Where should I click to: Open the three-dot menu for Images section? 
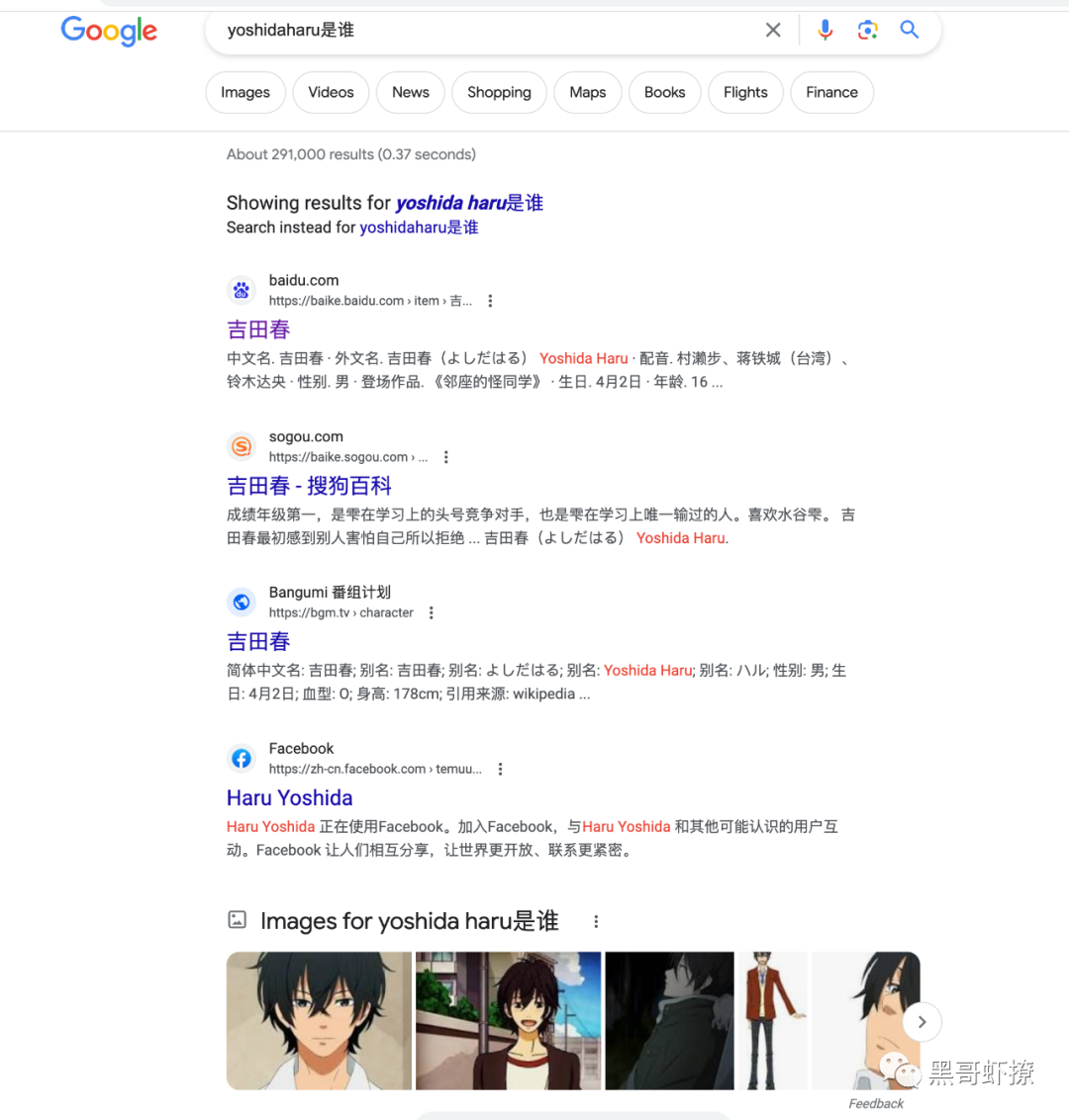tap(596, 921)
